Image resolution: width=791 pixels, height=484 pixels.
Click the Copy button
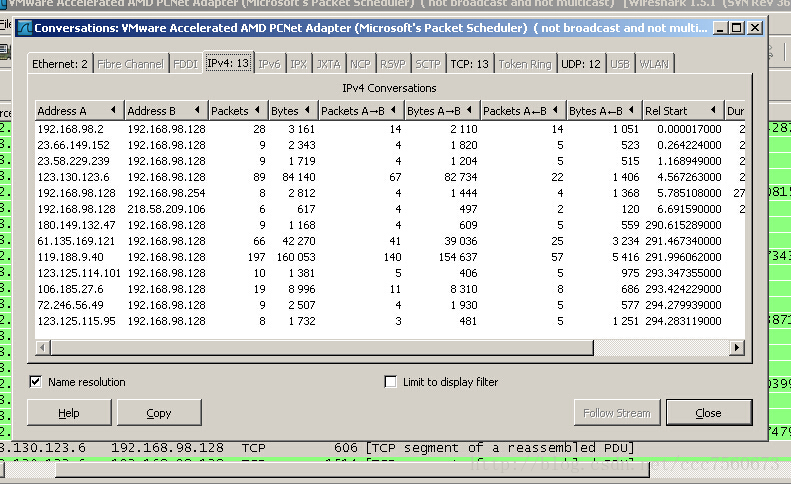(159, 413)
